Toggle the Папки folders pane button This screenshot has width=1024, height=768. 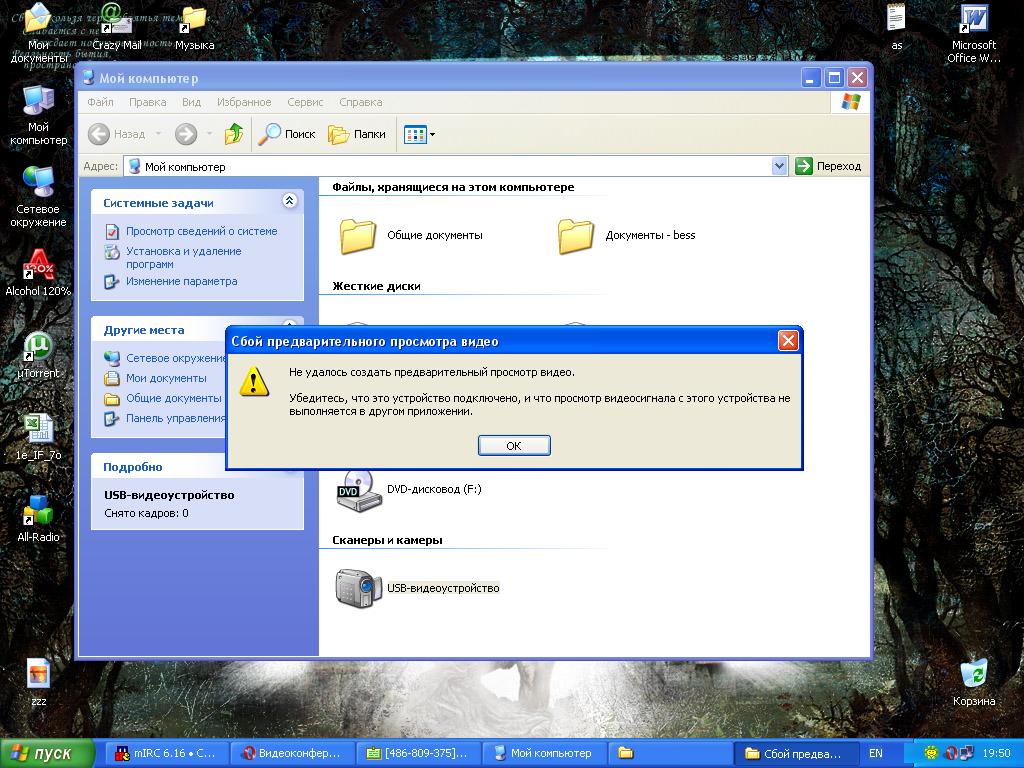coord(357,134)
